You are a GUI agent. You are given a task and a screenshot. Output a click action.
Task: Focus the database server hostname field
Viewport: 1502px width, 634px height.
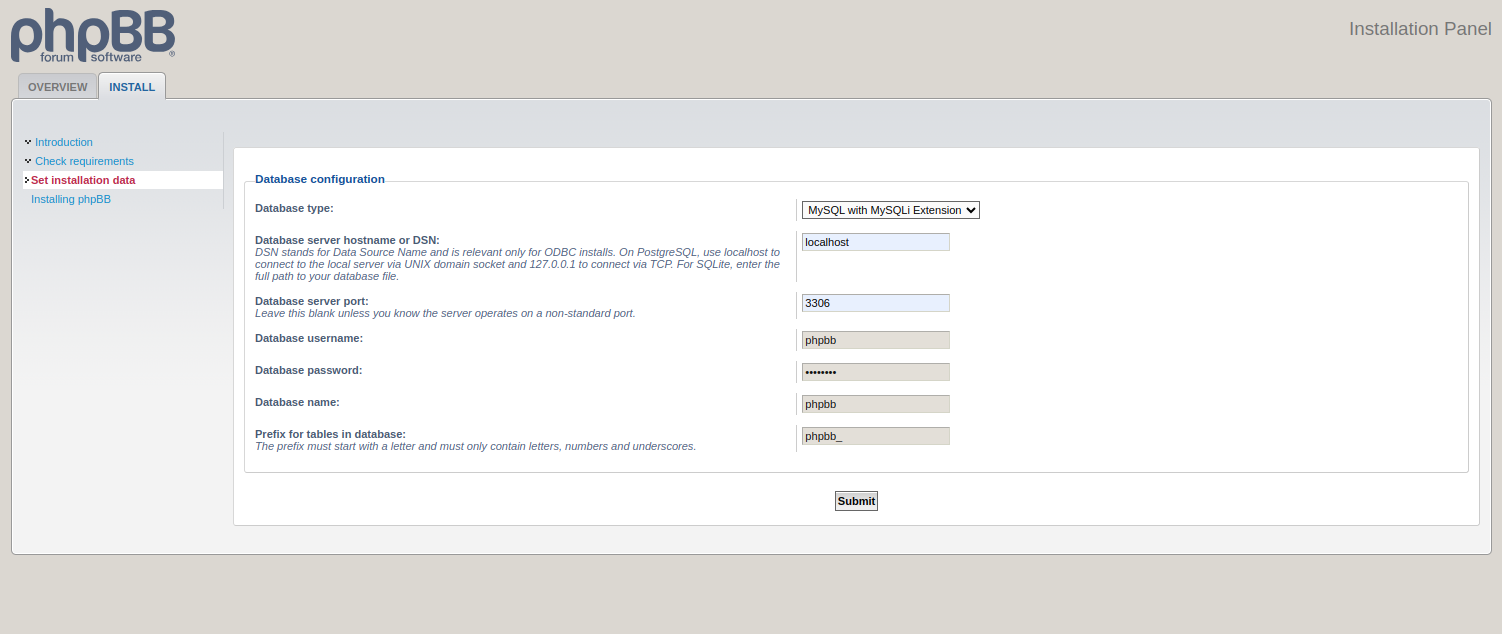click(875, 242)
